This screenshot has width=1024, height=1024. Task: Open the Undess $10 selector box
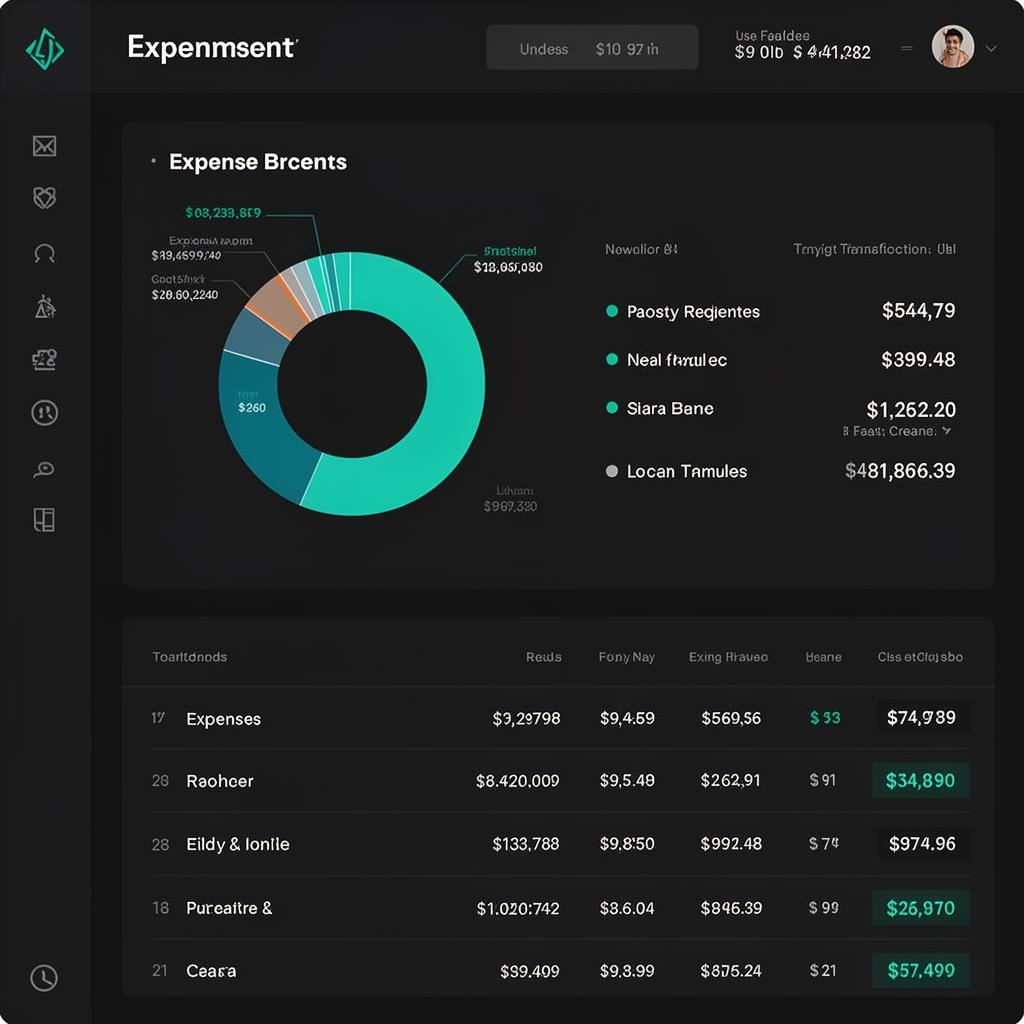click(592, 48)
